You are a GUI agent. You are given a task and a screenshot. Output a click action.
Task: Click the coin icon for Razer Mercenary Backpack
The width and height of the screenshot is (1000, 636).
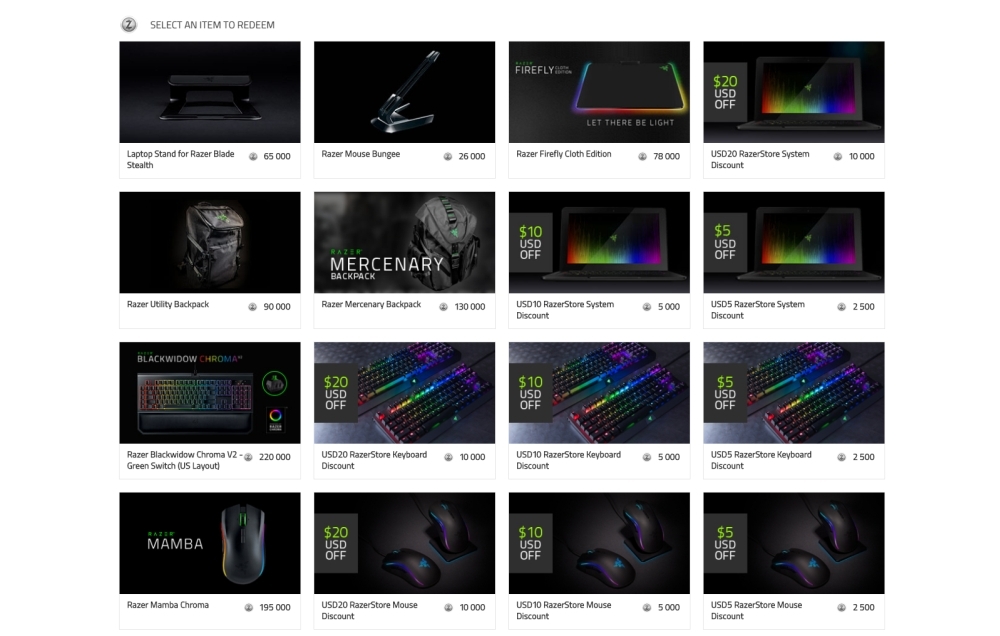click(443, 307)
